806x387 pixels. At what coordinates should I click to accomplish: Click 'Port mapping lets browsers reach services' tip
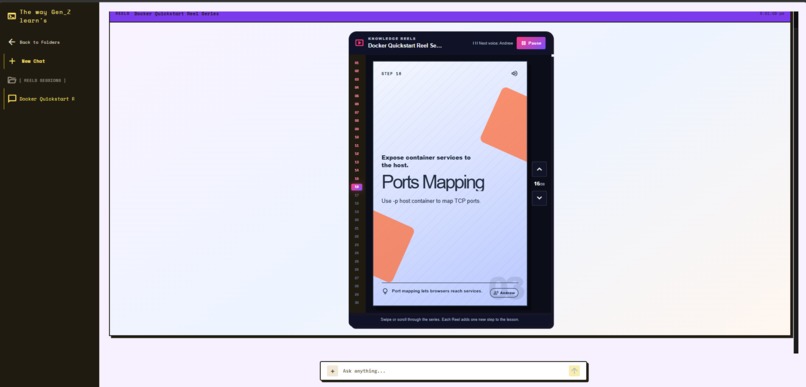(x=437, y=291)
